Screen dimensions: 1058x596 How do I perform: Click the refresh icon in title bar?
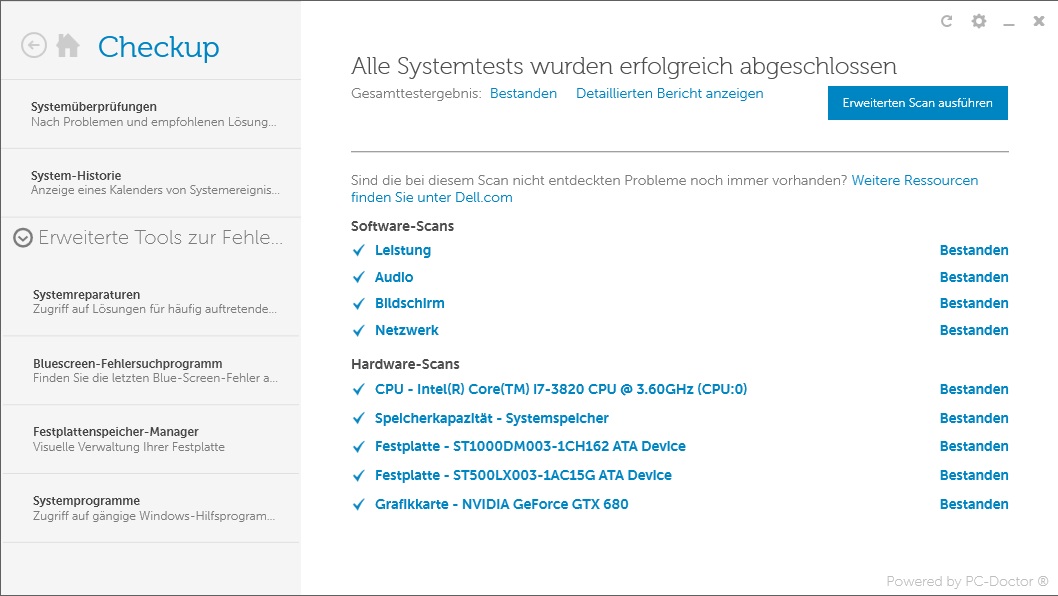(x=947, y=21)
